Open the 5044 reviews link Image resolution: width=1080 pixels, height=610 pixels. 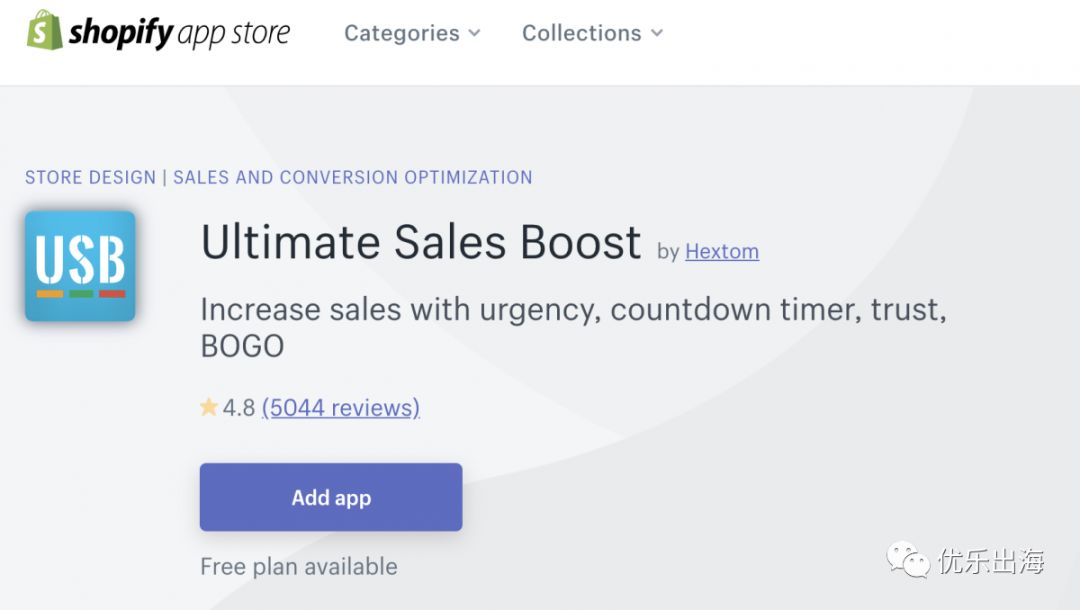pos(340,408)
